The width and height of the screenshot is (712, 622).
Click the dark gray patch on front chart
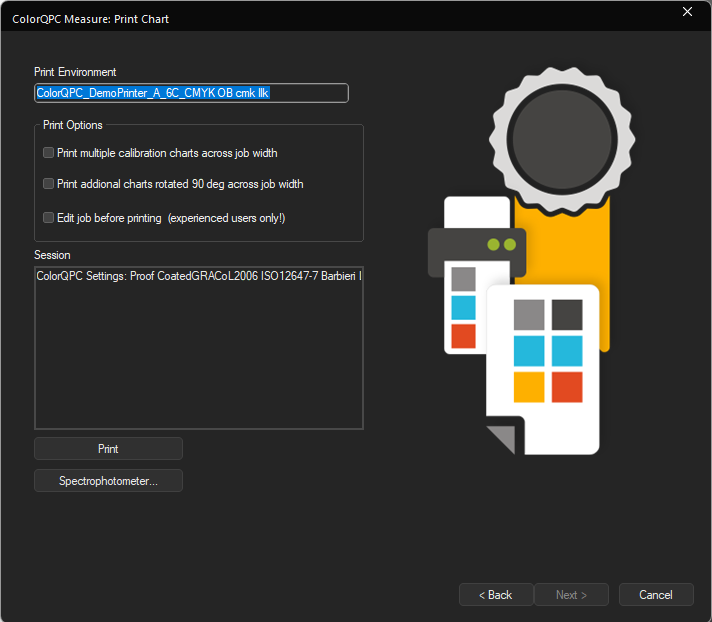click(x=567, y=315)
